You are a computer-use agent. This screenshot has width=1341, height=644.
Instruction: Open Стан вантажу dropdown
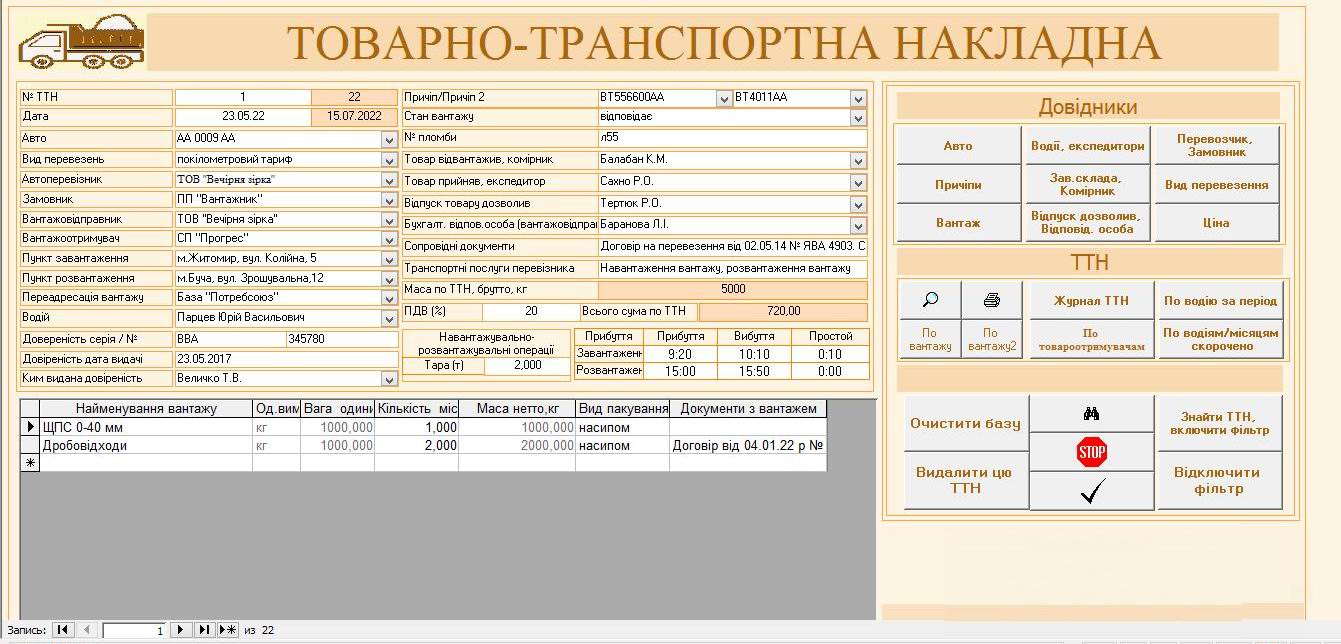click(858, 118)
